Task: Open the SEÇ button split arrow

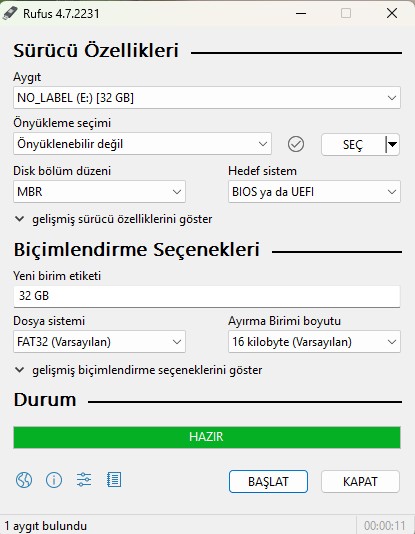Action: coord(393,144)
